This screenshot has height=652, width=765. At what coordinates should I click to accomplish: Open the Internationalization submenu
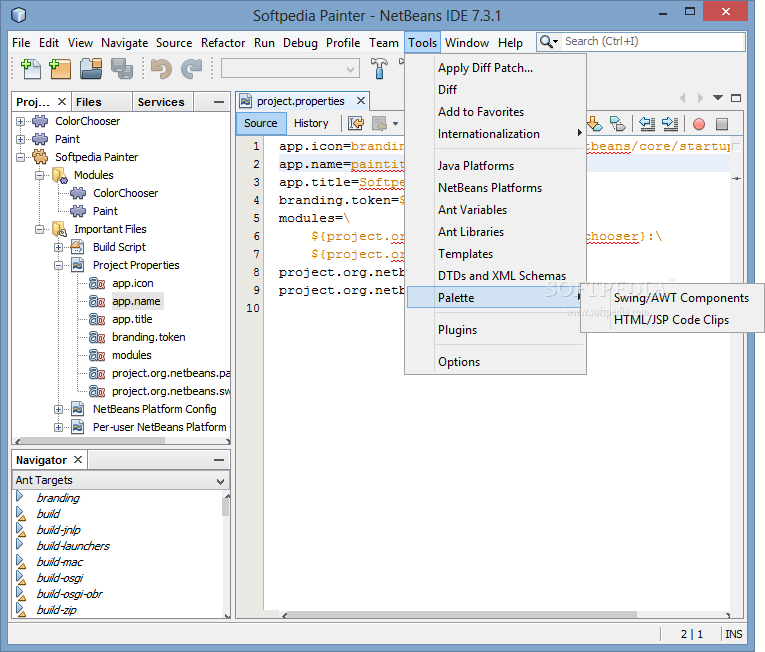pos(496,134)
